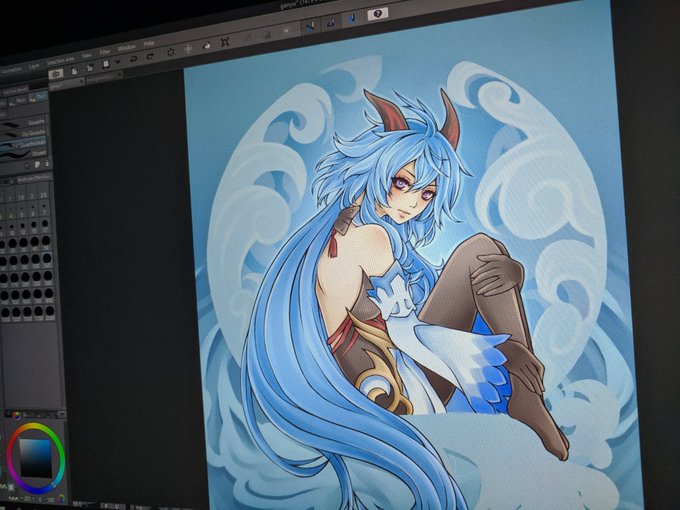Toggle snap to ruler icon

click(x=311, y=26)
